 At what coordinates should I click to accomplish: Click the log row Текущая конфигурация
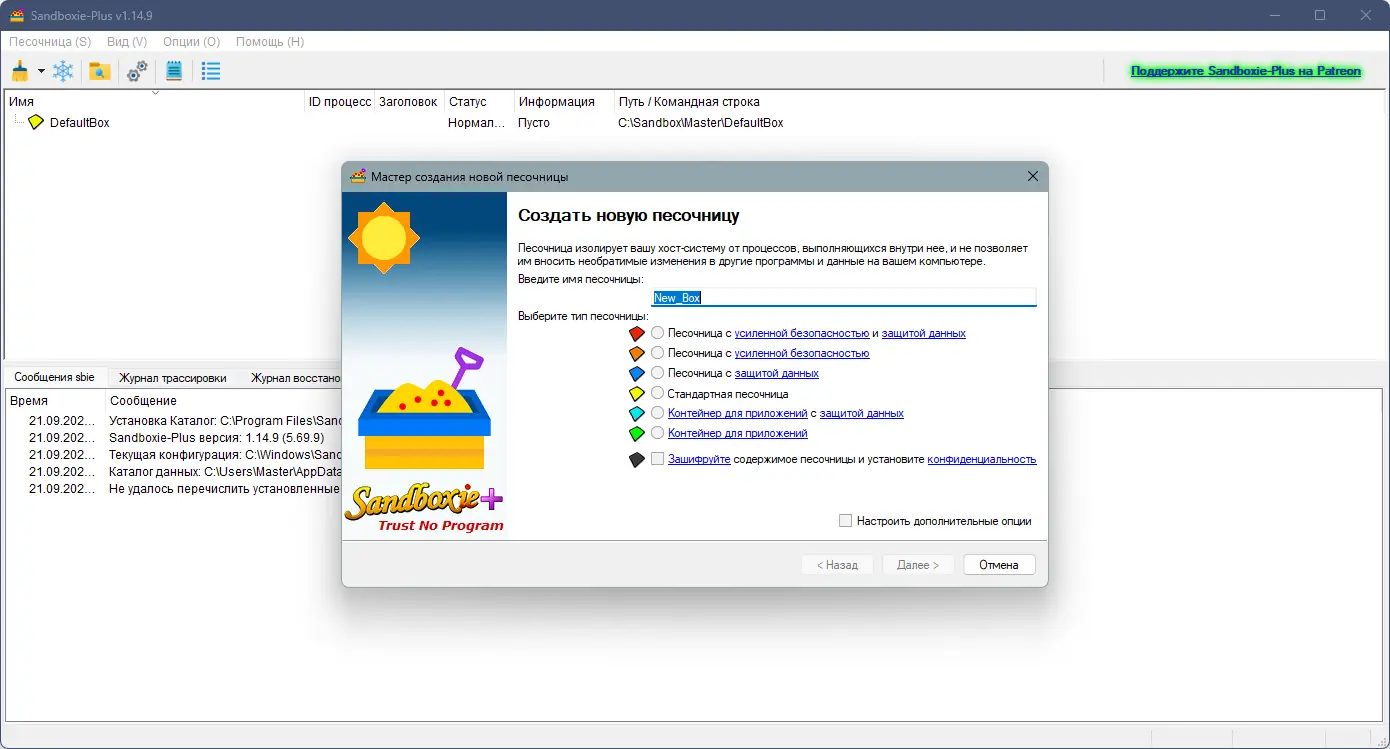[x=173, y=454]
